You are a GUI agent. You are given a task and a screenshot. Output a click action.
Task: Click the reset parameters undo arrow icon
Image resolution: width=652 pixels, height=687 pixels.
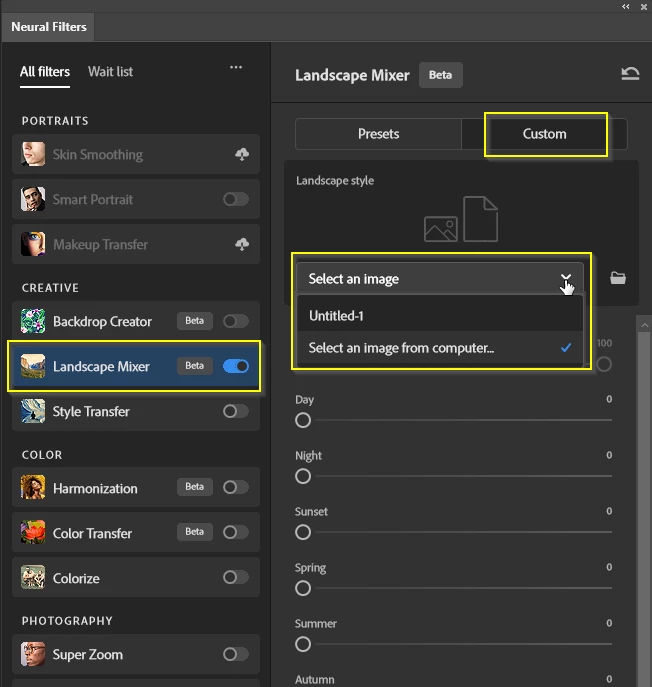(630, 74)
